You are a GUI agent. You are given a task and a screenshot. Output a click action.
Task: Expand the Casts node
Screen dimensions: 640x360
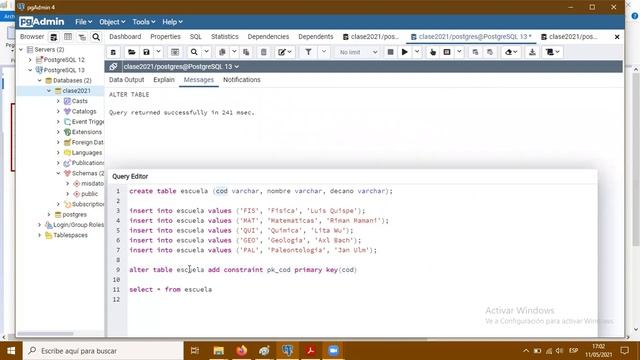point(58,101)
